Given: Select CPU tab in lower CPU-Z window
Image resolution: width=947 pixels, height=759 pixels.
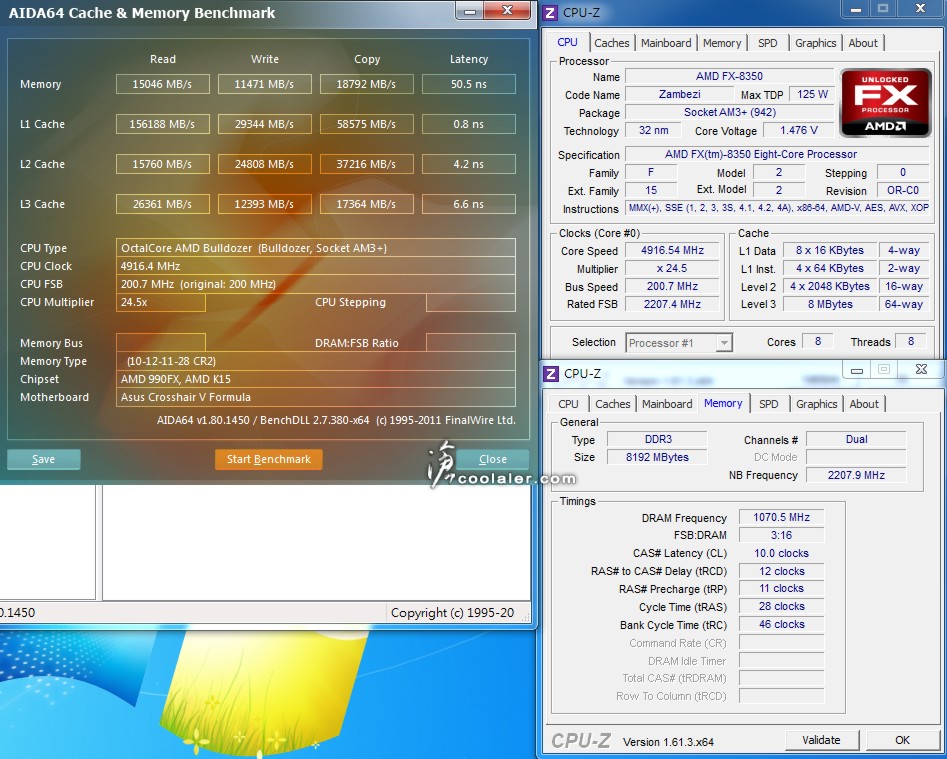Looking at the screenshot, I should click(x=568, y=404).
